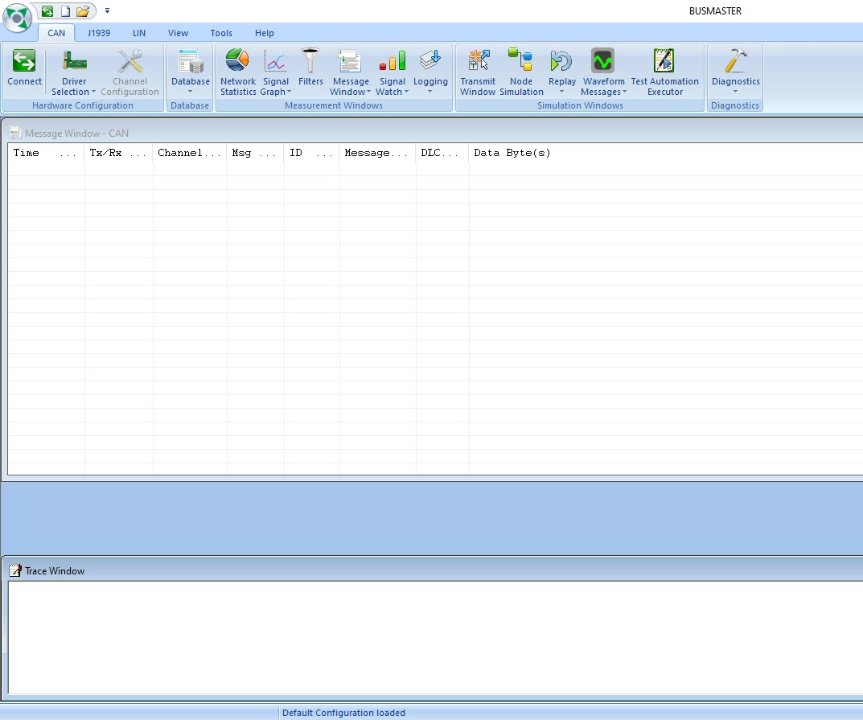Click the BUSMASTER title bar text

pos(715,11)
